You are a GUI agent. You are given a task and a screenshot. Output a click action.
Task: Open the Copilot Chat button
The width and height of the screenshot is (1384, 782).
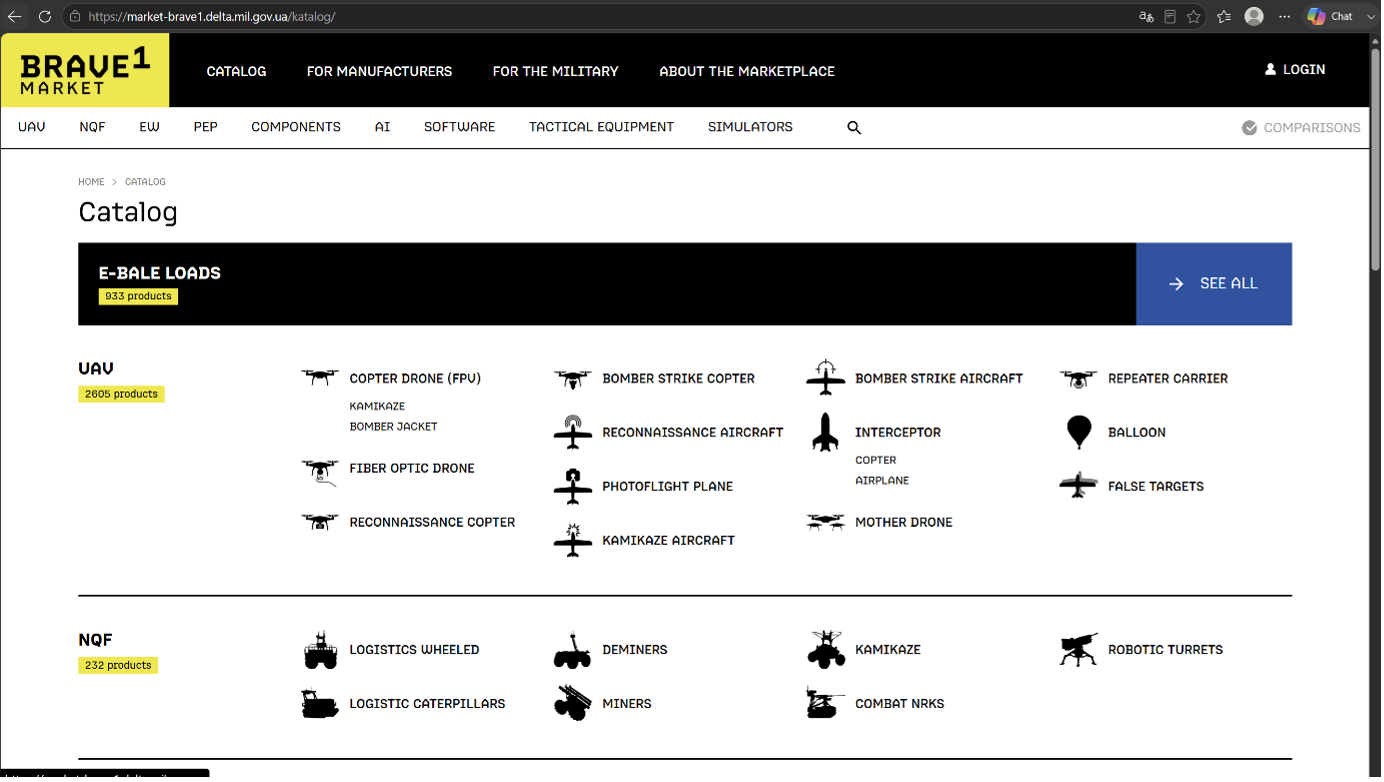pyautogui.click(x=1332, y=17)
